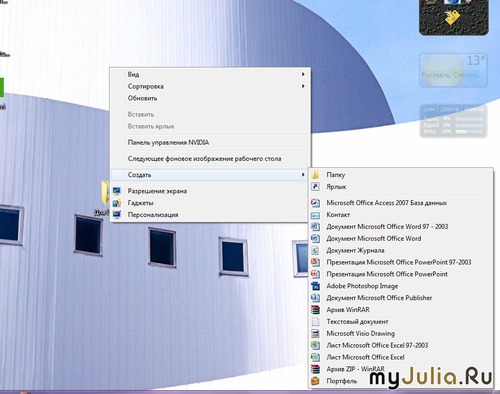Expand the Сортировка submenu arrow

(303, 86)
